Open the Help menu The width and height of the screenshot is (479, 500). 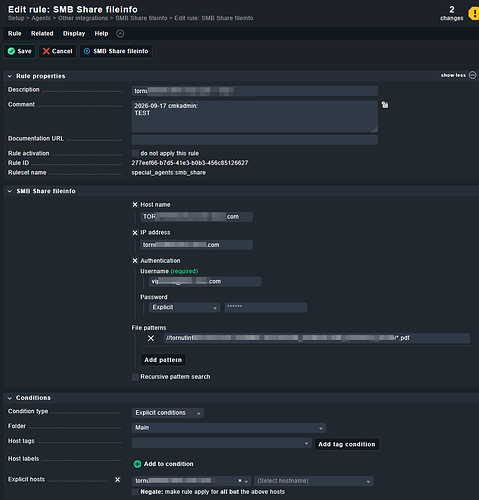[101, 33]
